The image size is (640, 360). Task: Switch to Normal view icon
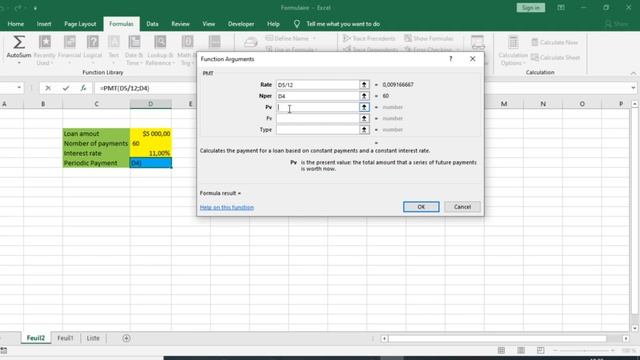[501, 350]
